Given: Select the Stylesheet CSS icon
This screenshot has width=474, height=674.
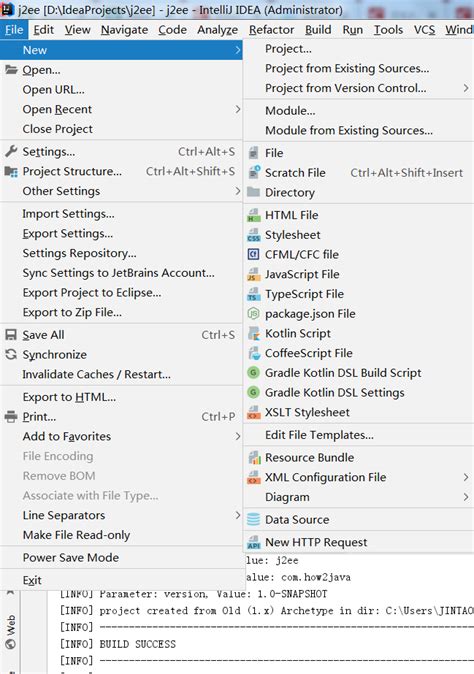Looking at the screenshot, I should pos(254,235).
